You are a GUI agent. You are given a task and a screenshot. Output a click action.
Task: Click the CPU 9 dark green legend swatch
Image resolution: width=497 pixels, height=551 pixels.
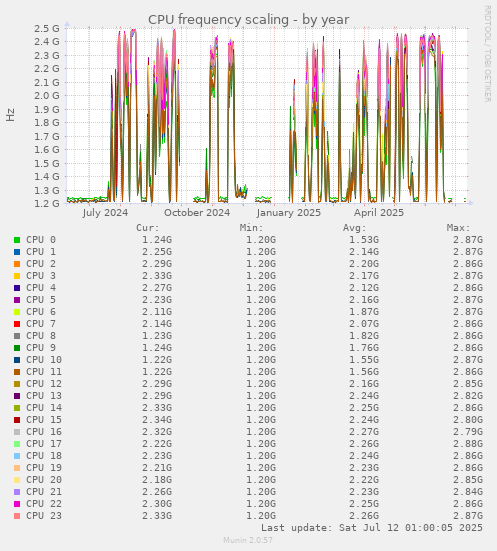17,348
